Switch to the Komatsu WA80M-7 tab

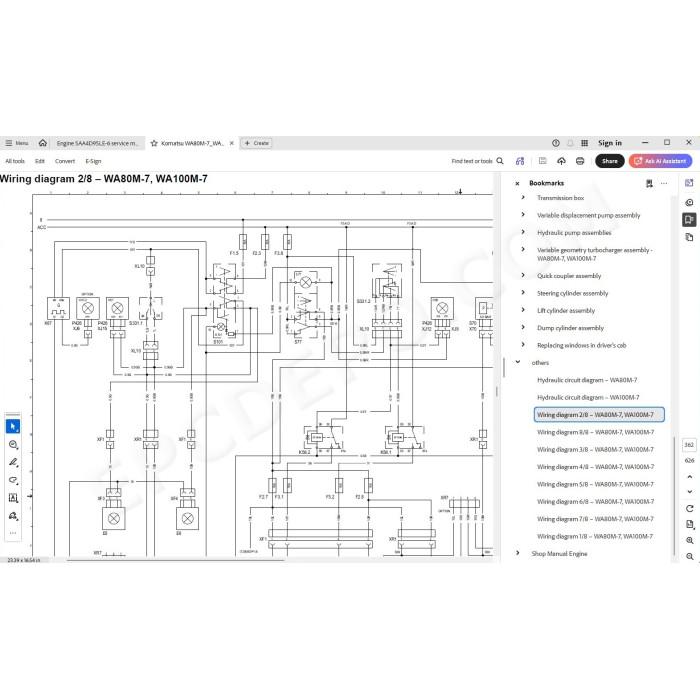click(192, 143)
